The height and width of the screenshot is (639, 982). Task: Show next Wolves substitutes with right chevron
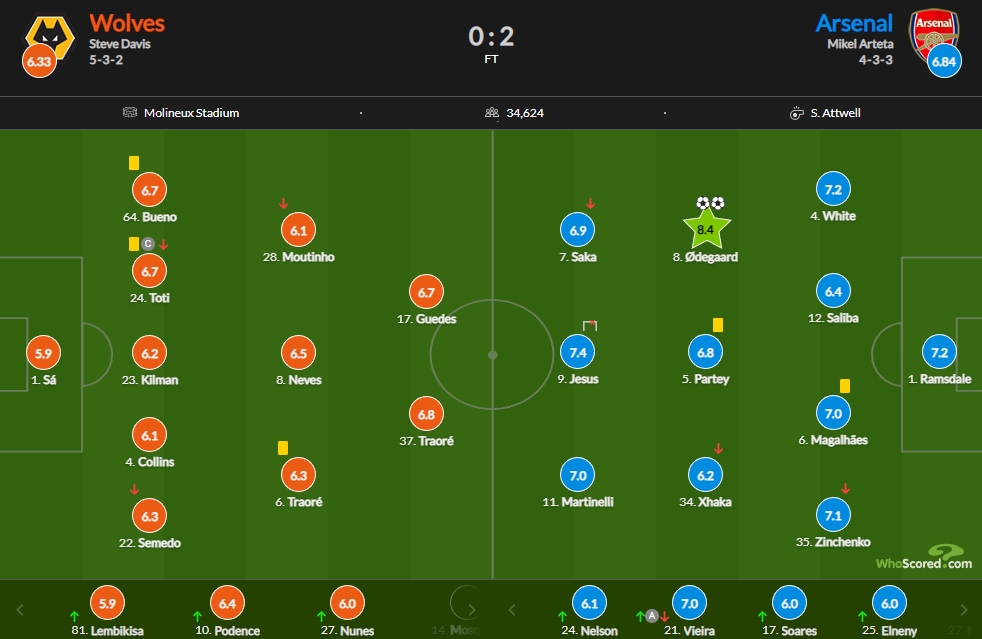coord(472,610)
